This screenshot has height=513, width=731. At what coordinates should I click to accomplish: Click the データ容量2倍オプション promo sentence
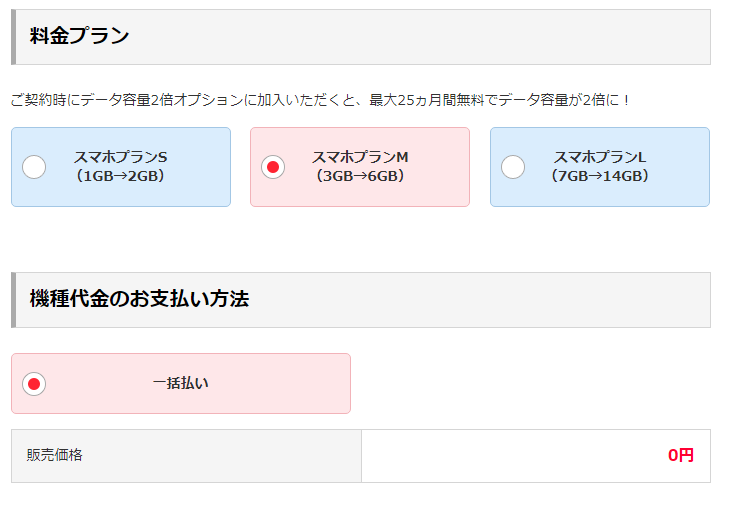[320, 100]
